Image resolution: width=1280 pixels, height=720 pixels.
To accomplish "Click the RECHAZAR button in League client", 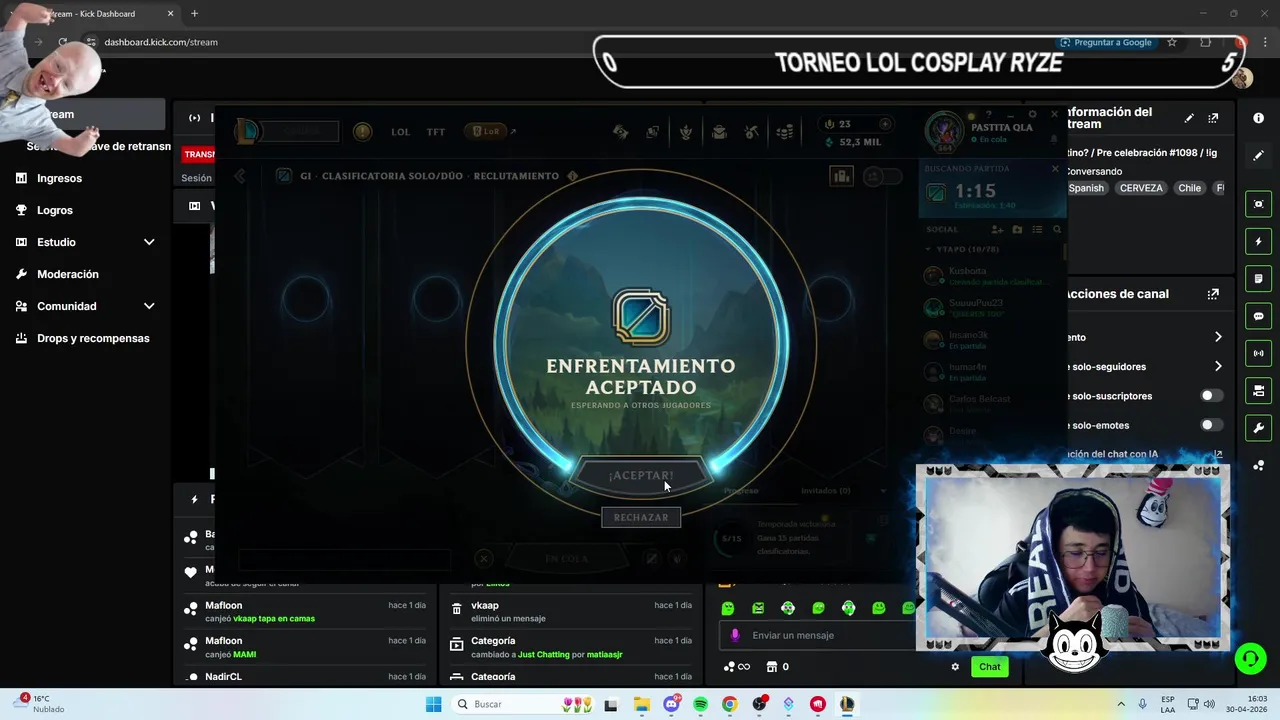I will pyautogui.click(x=641, y=517).
